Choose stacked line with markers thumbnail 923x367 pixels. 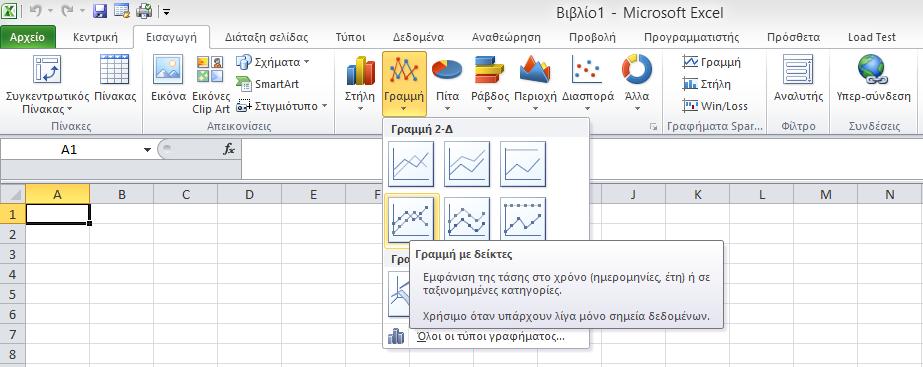pyautogui.click(x=467, y=218)
